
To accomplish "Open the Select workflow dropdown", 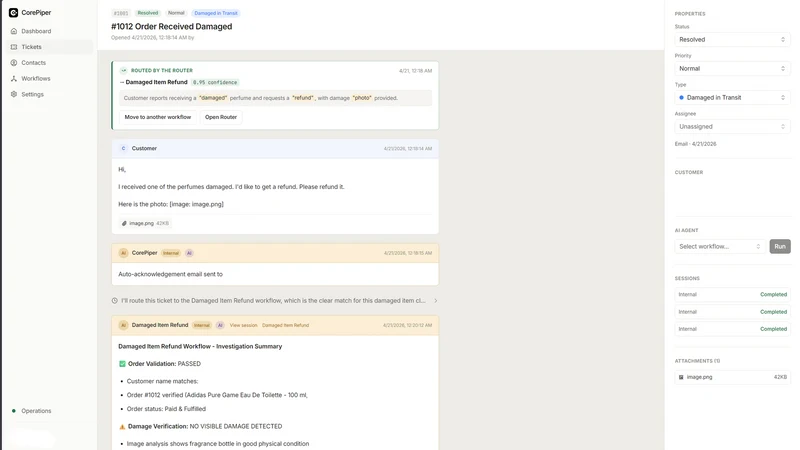I will [x=720, y=246].
